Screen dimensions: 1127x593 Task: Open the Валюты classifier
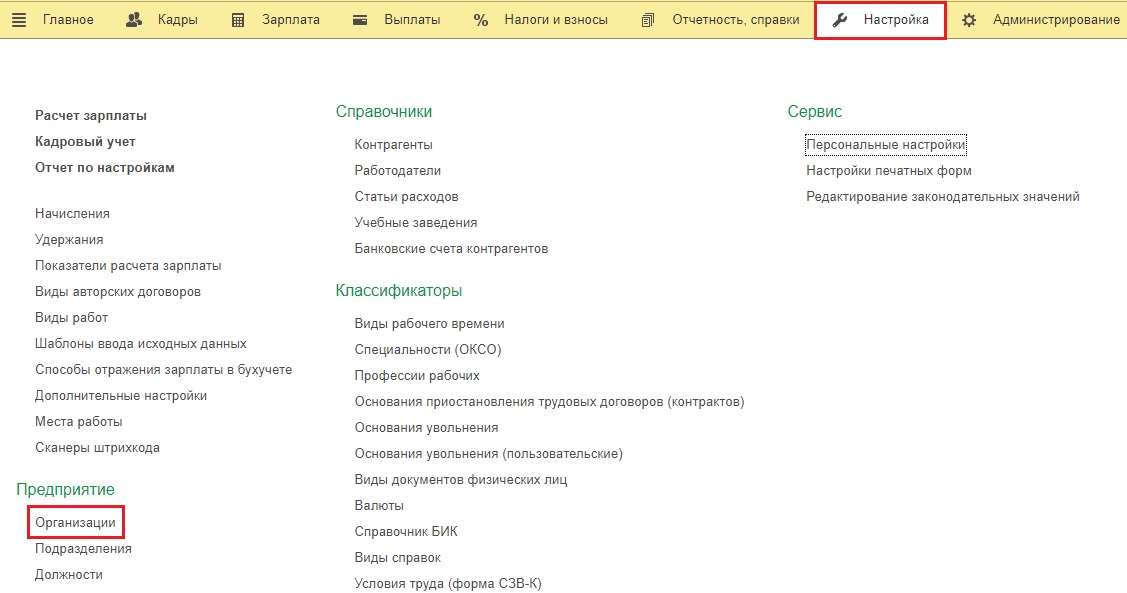click(379, 505)
